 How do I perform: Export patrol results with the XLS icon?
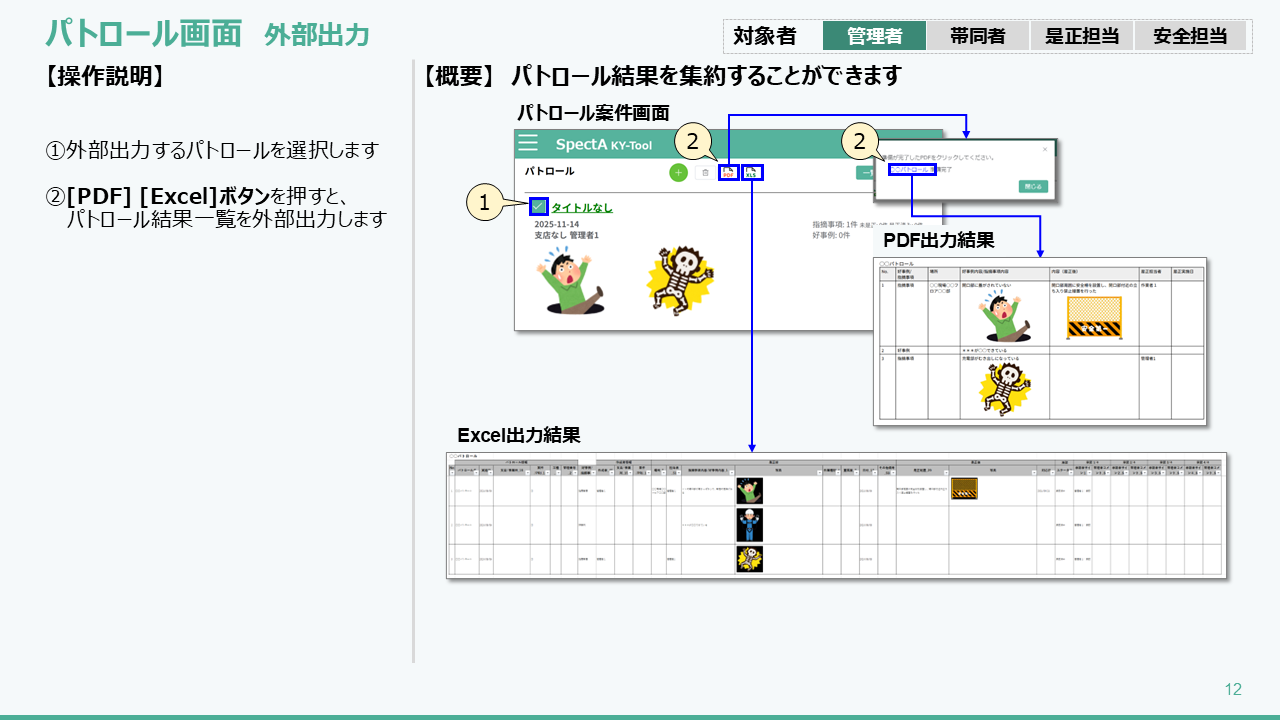pyautogui.click(x=752, y=173)
